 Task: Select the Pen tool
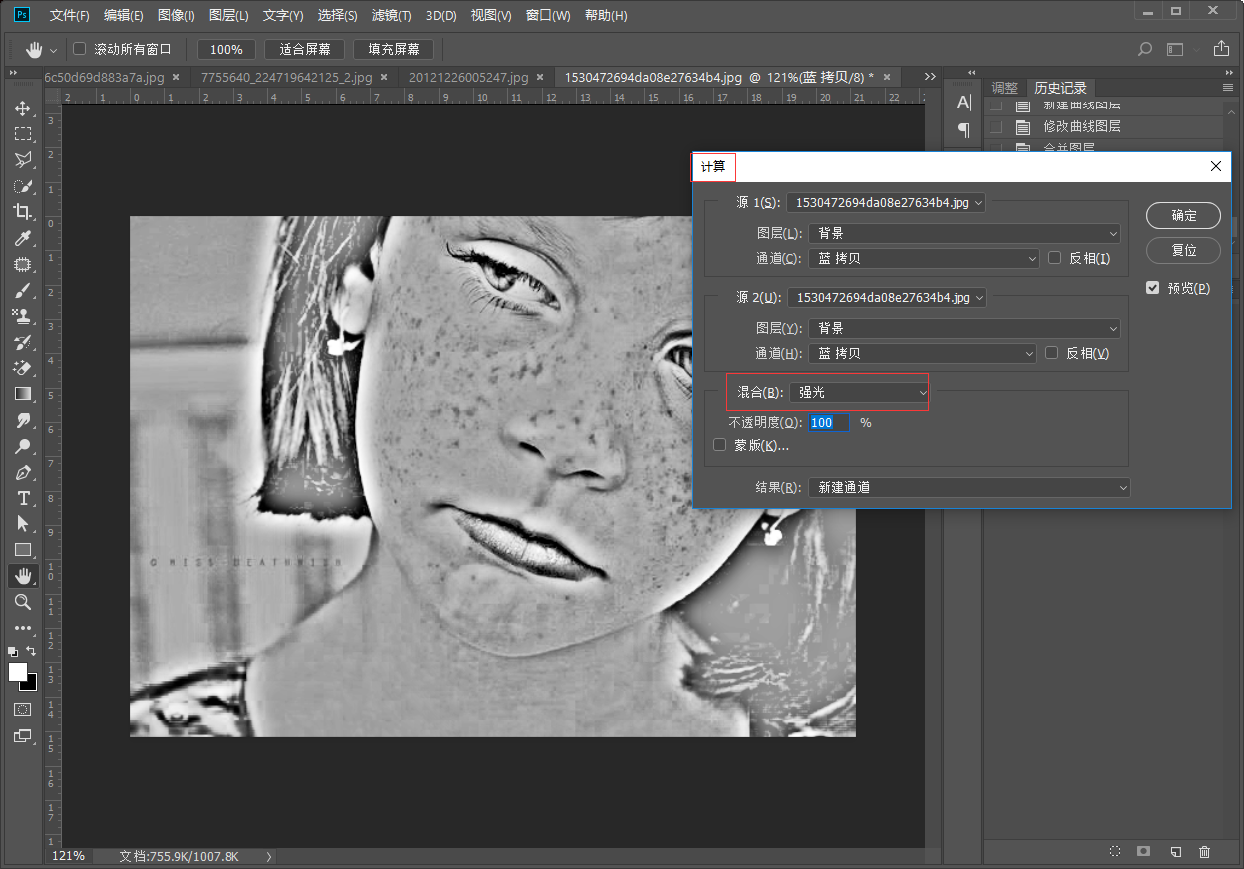point(23,472)
